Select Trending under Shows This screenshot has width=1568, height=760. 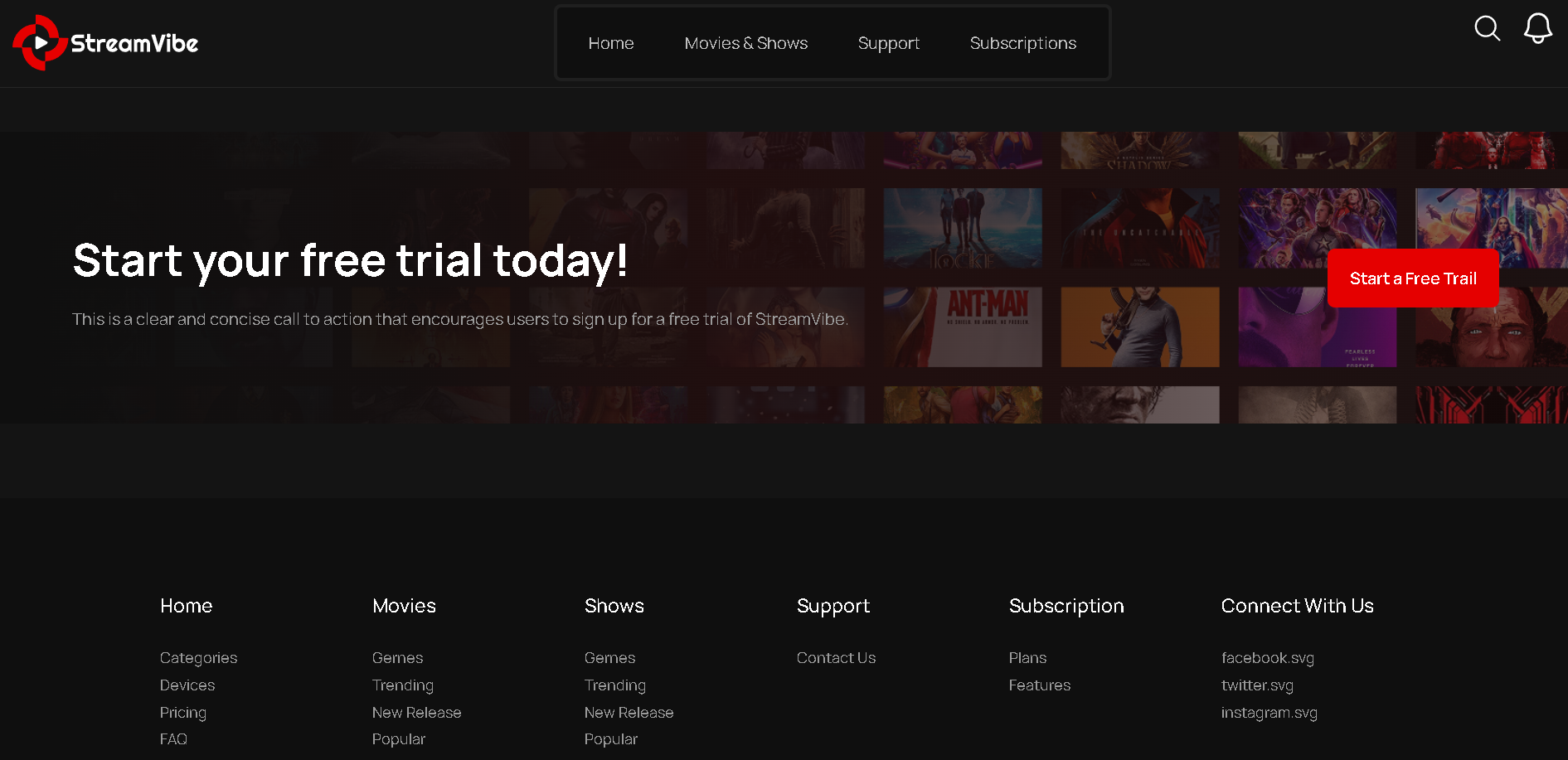pos(615,685)
